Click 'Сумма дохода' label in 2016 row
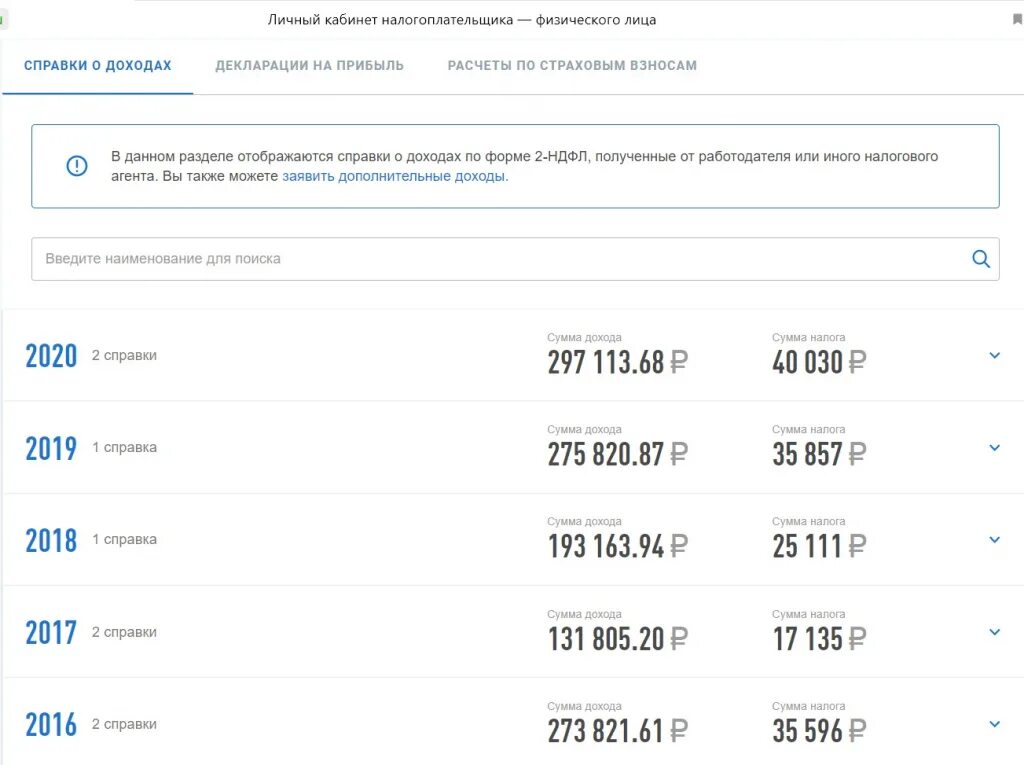1024x765 pixels. (x=584, y=706)
